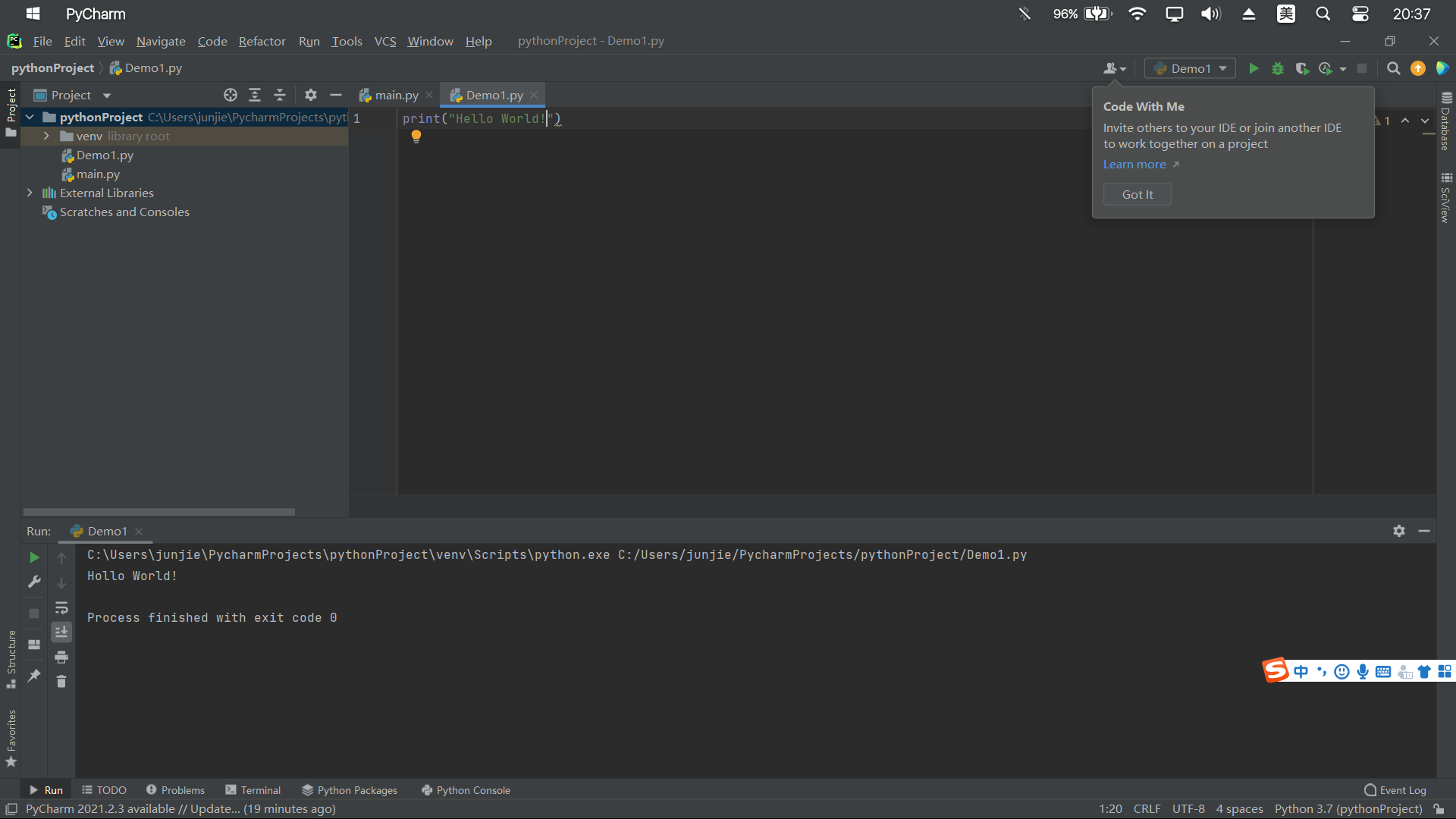Toggle the SciView tool window
Screen dimensions: 1456x819
tap(1446, 197)
